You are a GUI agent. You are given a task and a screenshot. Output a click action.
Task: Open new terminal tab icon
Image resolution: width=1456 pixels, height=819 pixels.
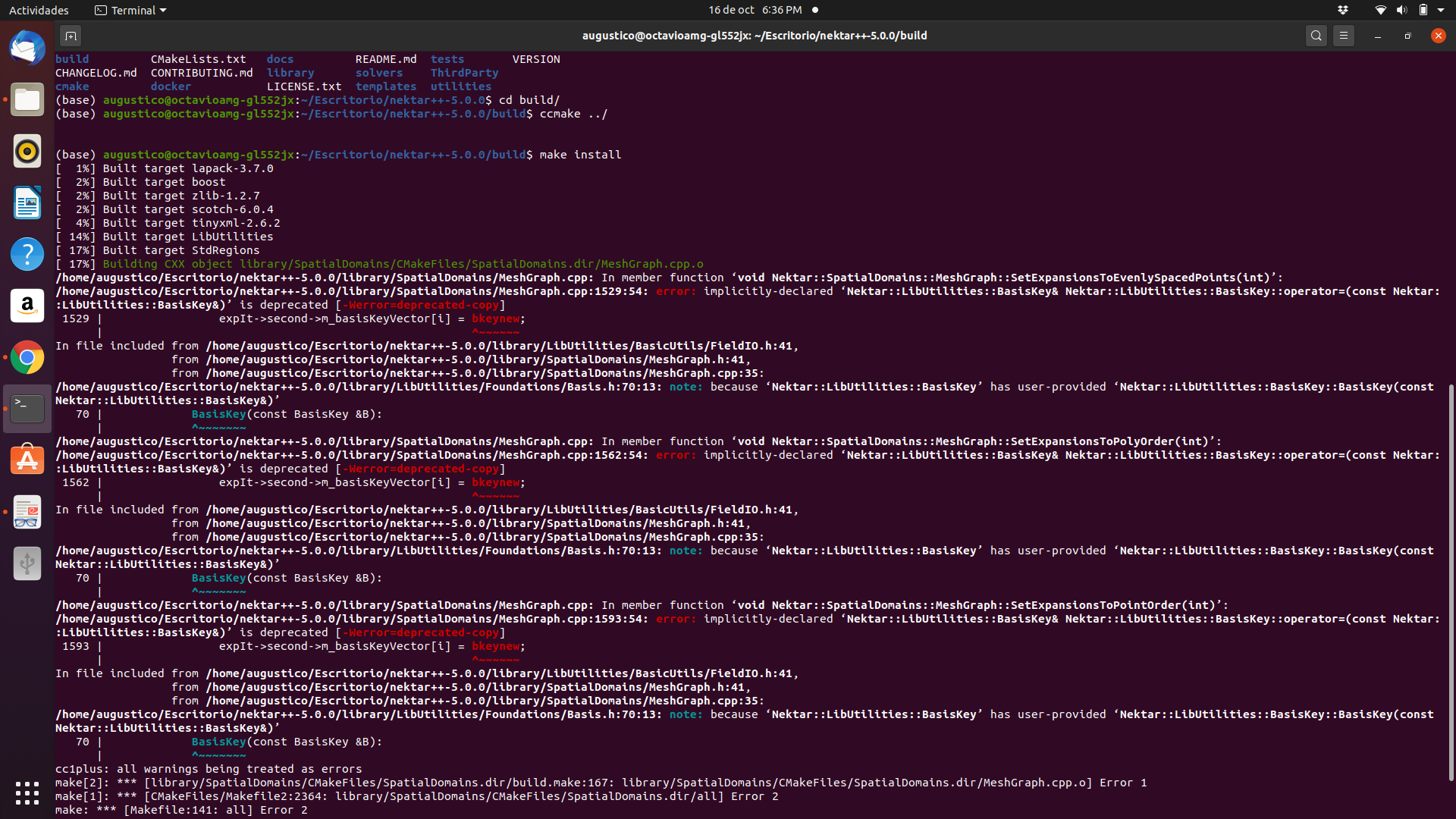[70, 36]
